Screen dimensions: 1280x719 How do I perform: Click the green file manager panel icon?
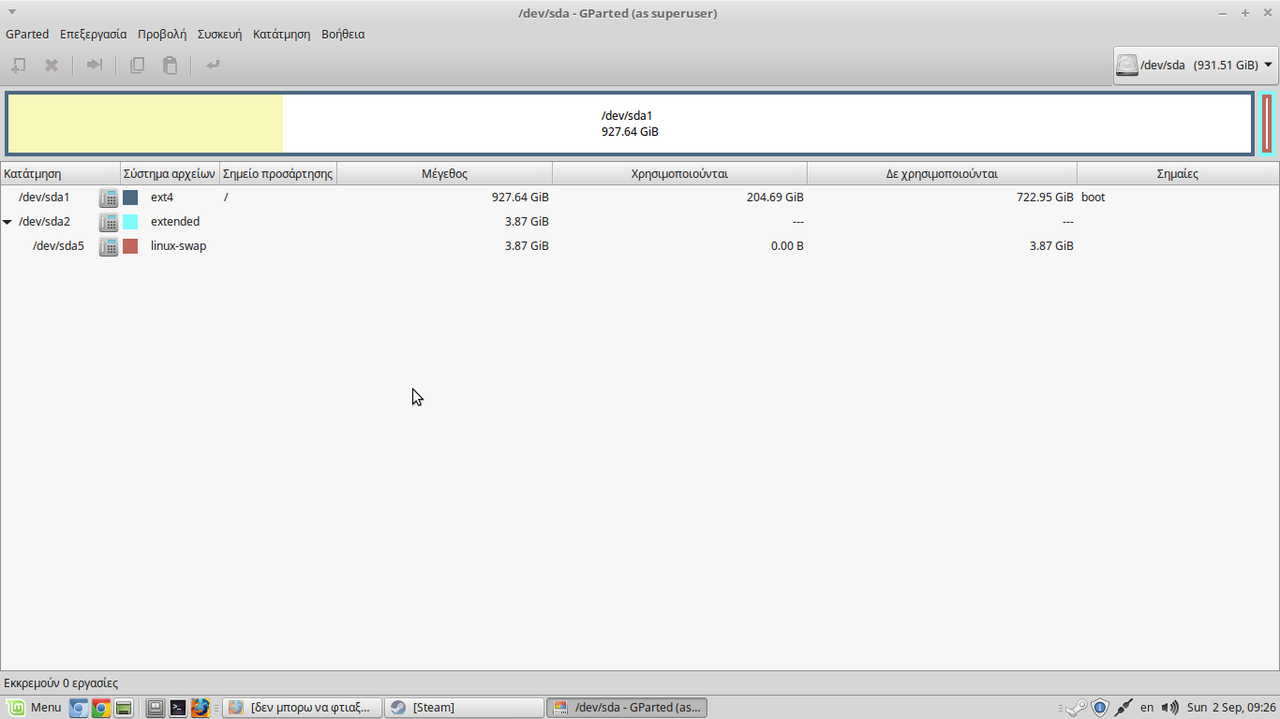(x=124, y=708)
